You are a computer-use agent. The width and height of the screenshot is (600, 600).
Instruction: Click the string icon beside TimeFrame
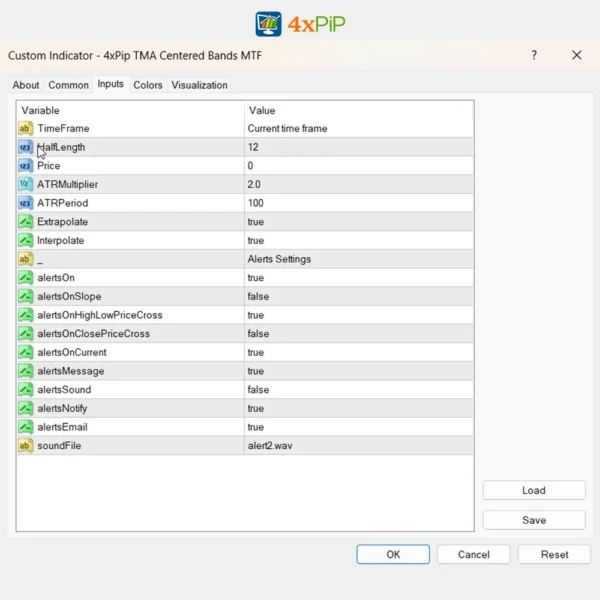25,129
